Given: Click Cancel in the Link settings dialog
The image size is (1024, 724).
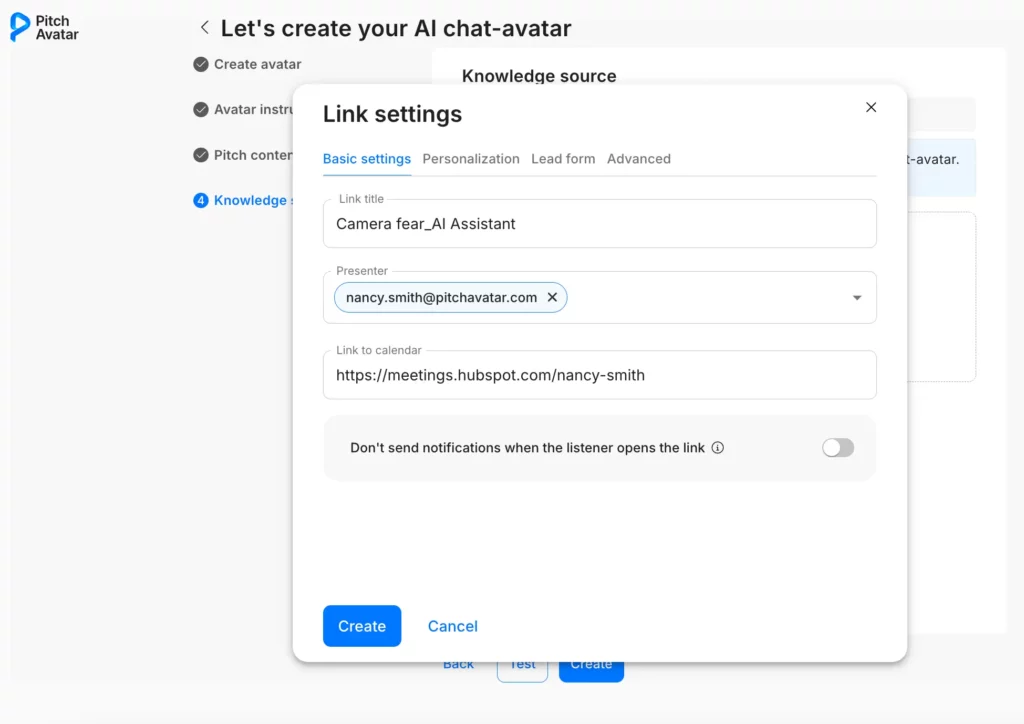Looking at the screenshot, I should [453, 626].
